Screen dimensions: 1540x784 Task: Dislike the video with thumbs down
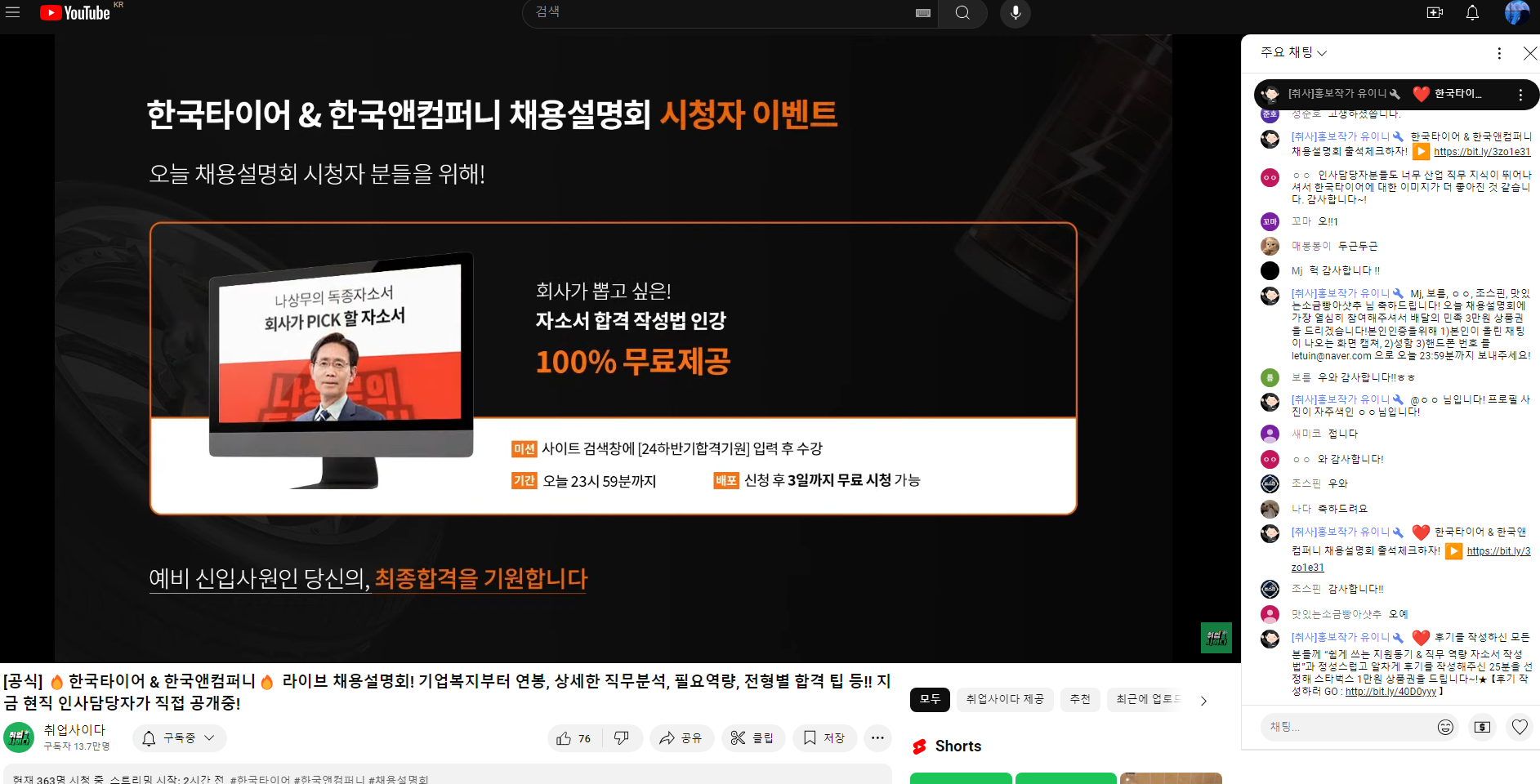pyautogui.click(x=622, y=738)
